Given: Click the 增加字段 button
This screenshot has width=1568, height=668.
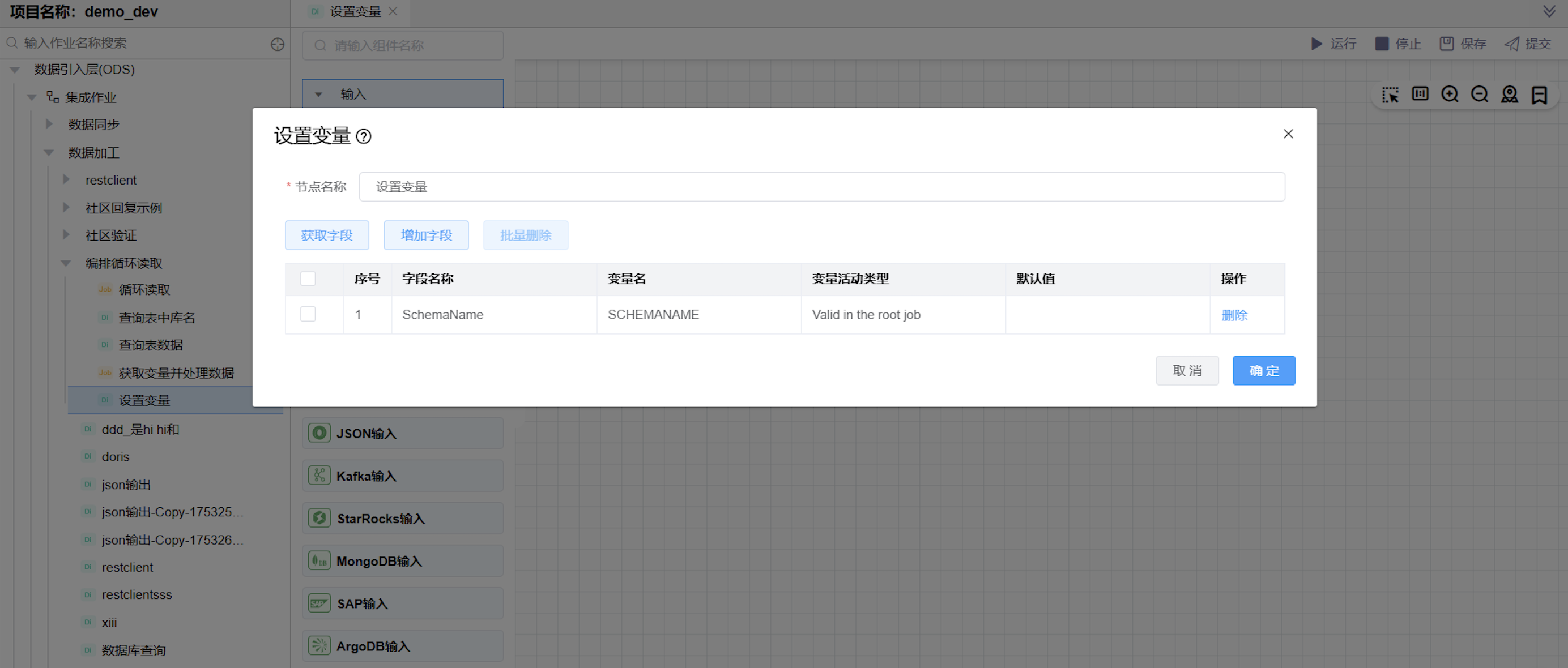Looking at the screenshot, I should 426,235.
